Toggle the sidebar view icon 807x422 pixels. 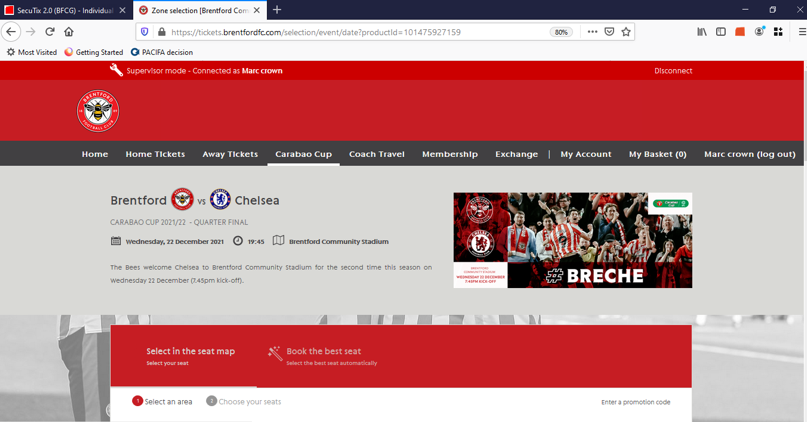[721, 32]
